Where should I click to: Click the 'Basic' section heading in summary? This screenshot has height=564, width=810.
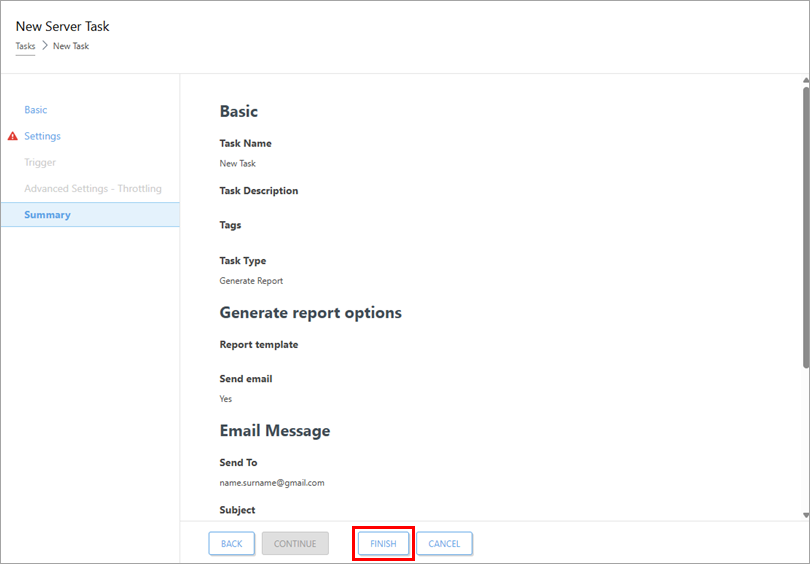tap(239, 112)
